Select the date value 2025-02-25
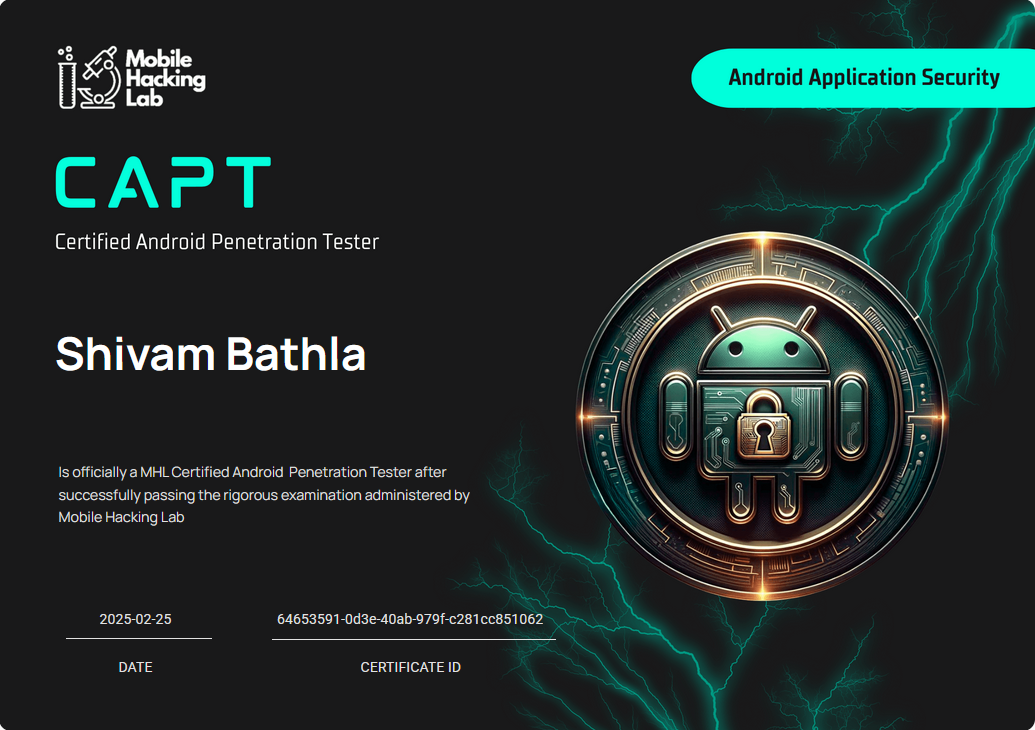 click(135, 619)
